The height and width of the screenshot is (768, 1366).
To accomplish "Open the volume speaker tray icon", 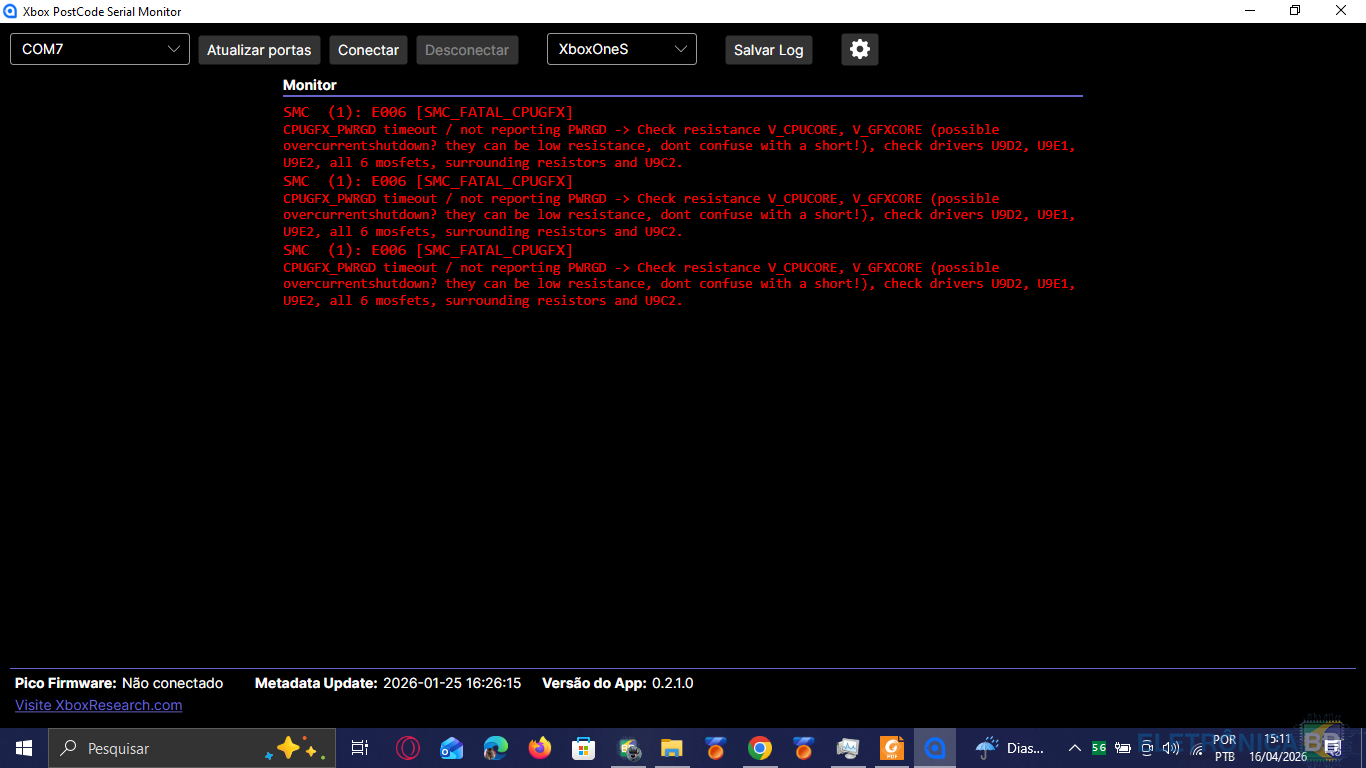I will click(x=1171, y=748).
